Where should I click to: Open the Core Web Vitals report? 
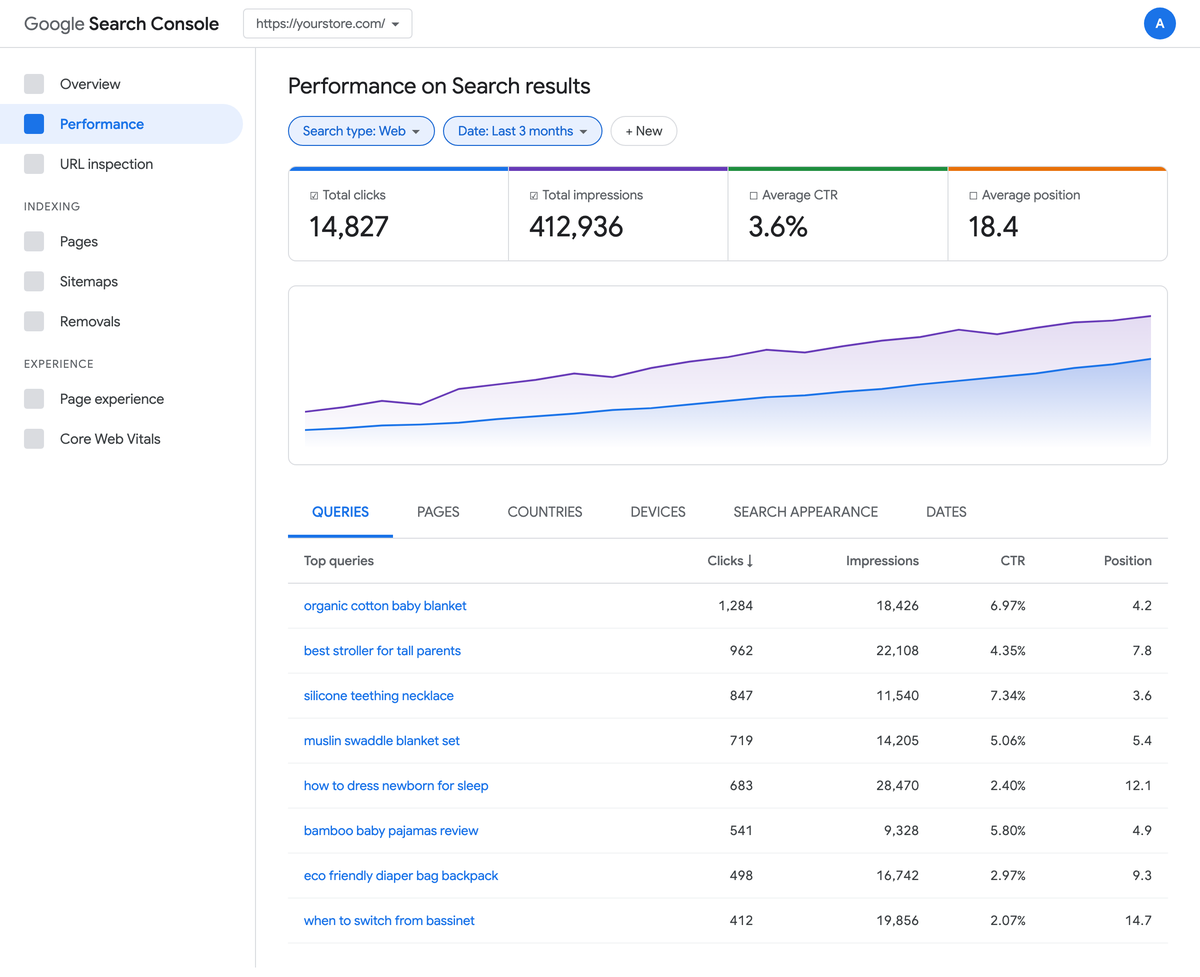110,438
